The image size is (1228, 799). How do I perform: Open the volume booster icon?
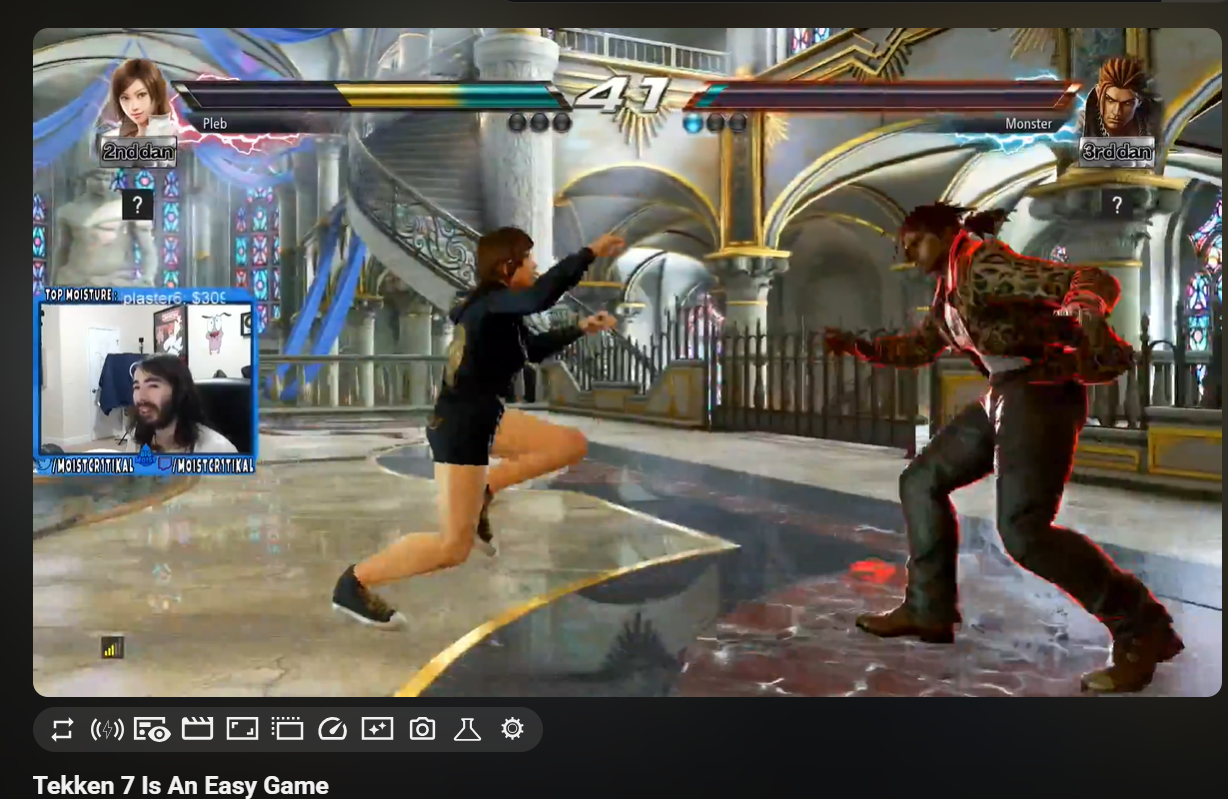(x=107, y=729)
